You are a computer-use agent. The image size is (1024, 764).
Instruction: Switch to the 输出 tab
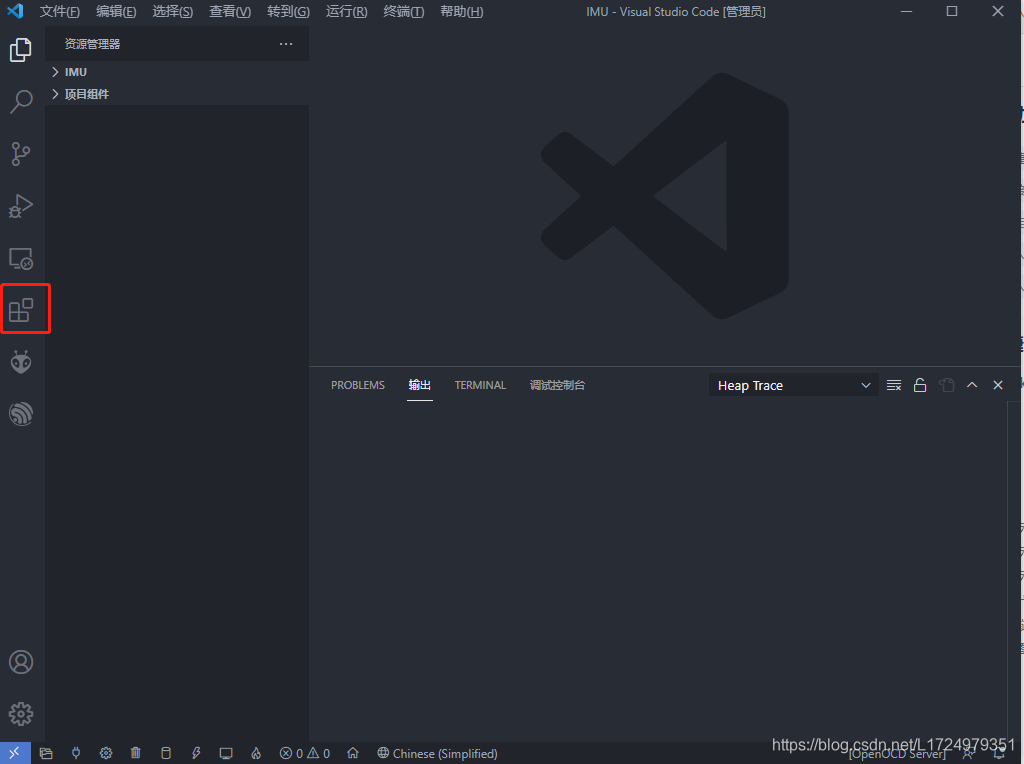pyautogui.click(x=419, y=385)
